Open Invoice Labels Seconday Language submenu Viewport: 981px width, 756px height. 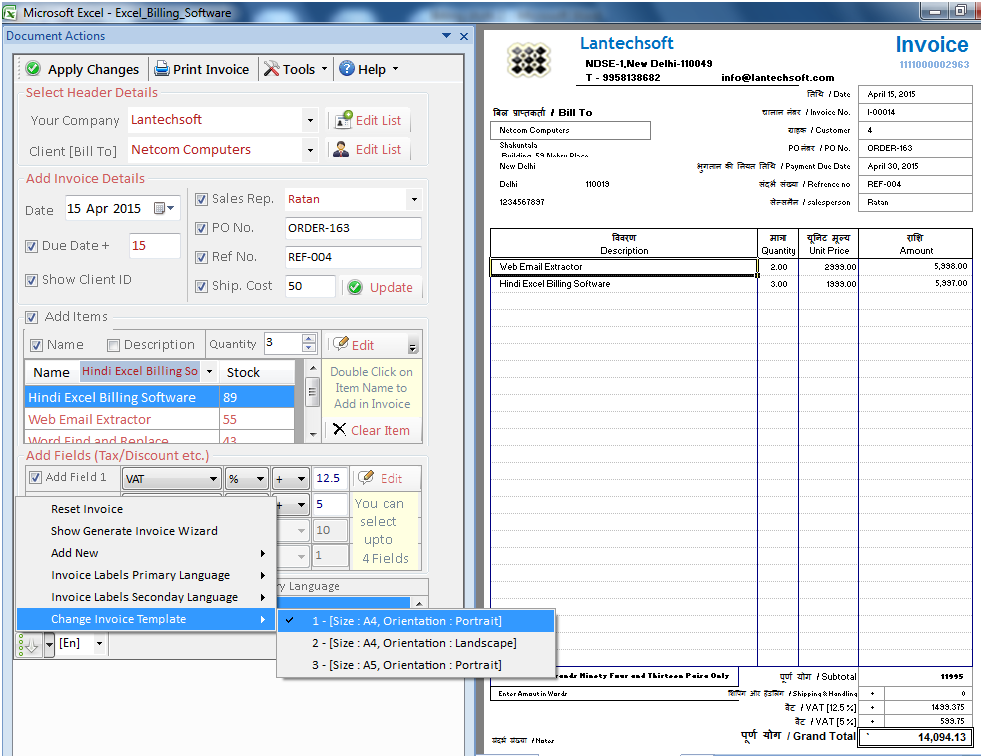tap(145, 597)
